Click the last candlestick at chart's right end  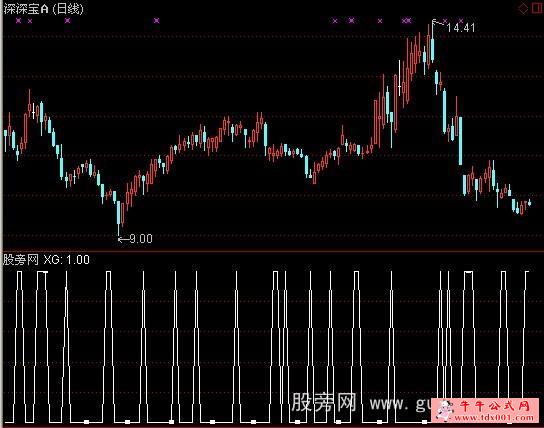529,203
